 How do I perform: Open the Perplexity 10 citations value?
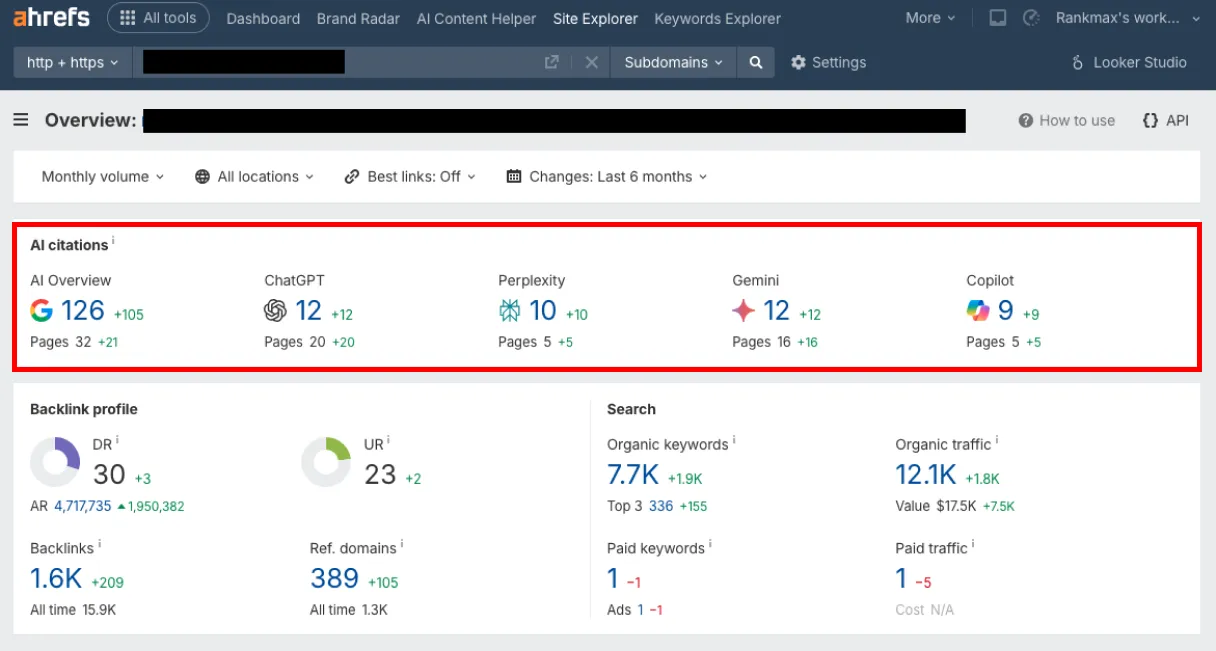pyautogui.click(x=543, y=311)
